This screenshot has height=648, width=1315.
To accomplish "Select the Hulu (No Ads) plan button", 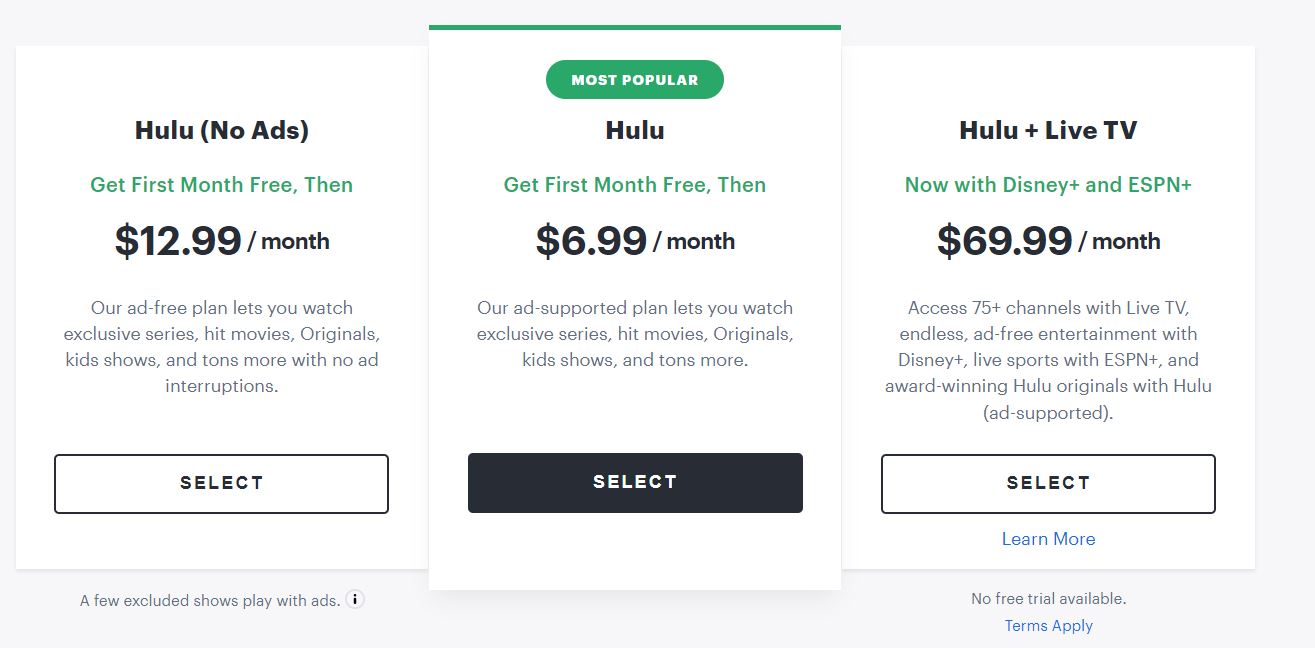I will tap(221, 484).
